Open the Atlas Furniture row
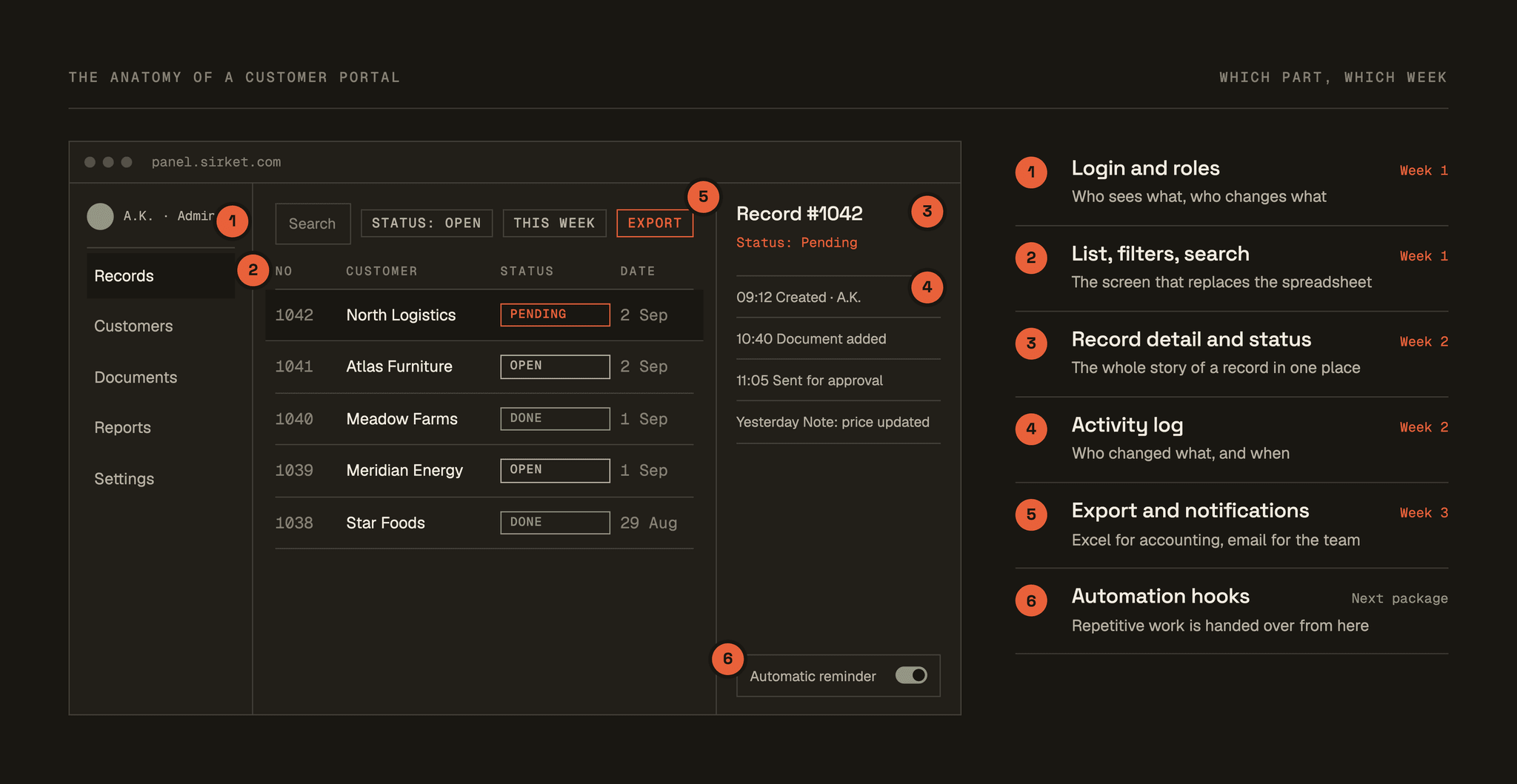 [484, 366]
